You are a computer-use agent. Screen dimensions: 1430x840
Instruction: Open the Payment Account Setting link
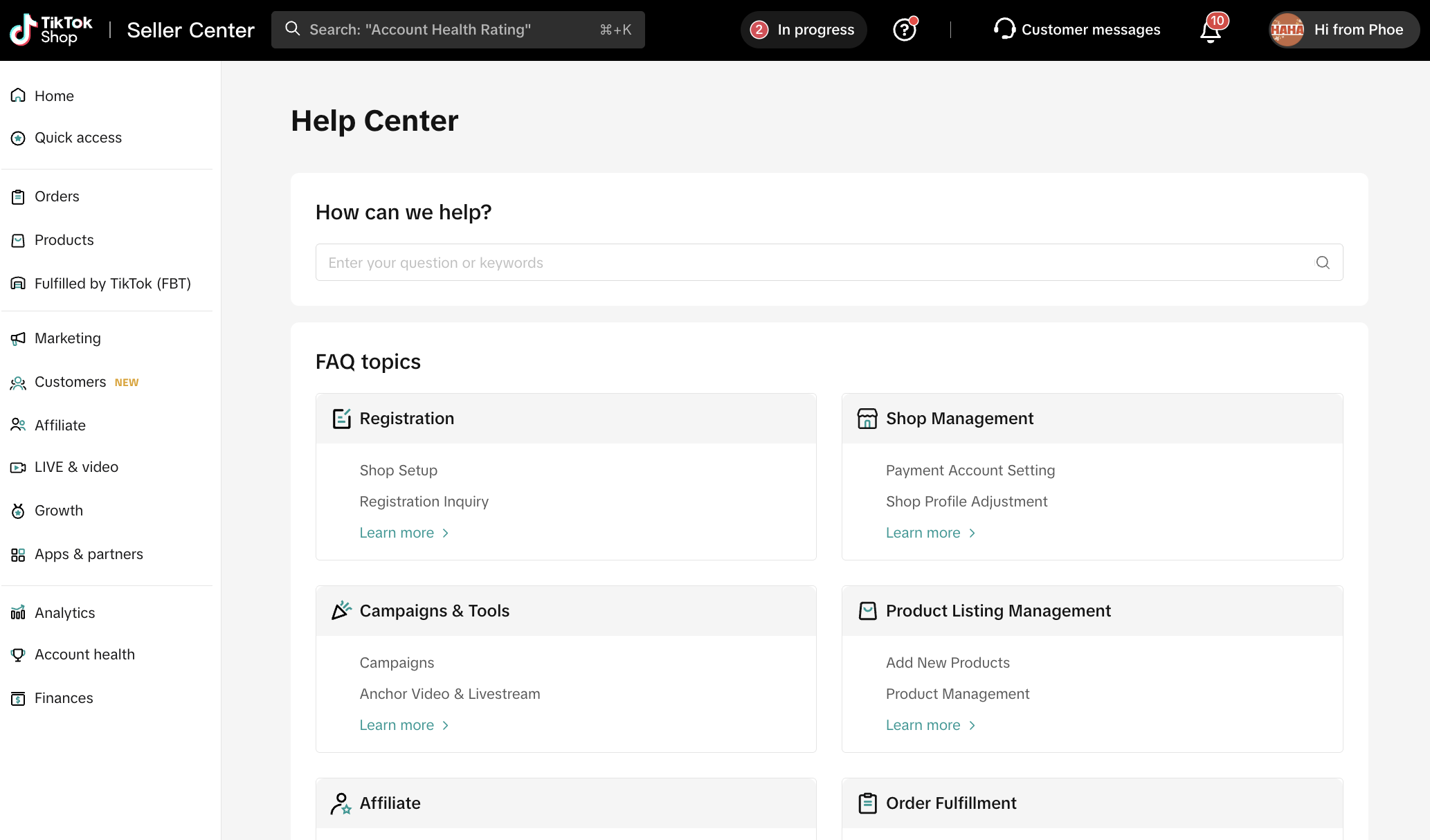pyautogui.click(x=970, y=471)
